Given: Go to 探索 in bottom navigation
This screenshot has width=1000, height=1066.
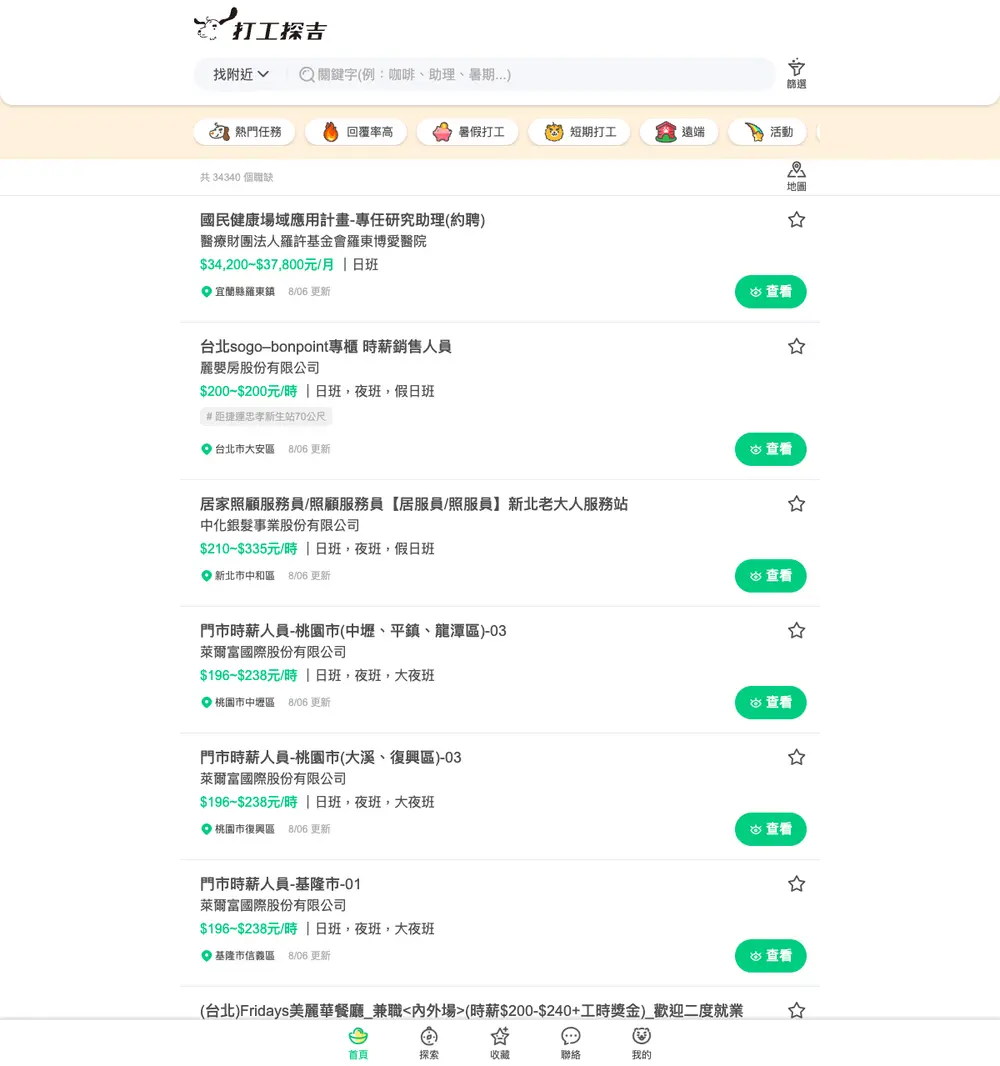Looking at the screenshot, I should coord(429,1043).
